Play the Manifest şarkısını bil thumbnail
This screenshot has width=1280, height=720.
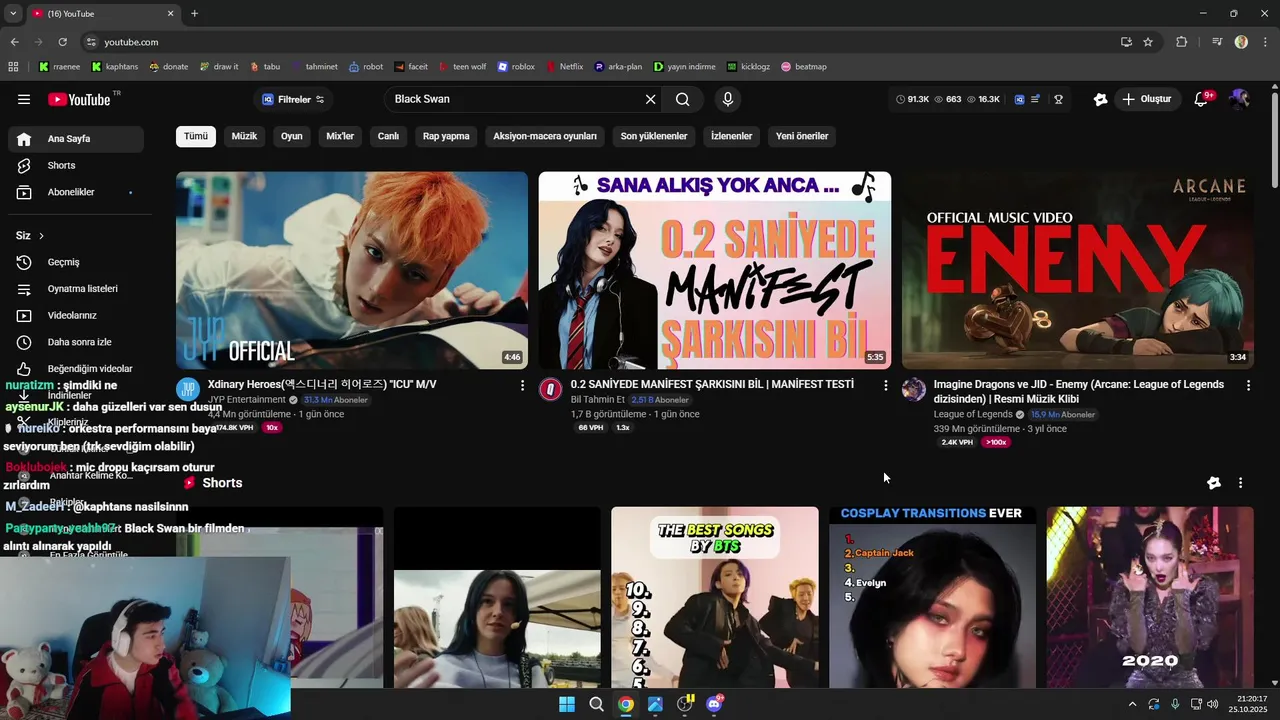(715, 270)
